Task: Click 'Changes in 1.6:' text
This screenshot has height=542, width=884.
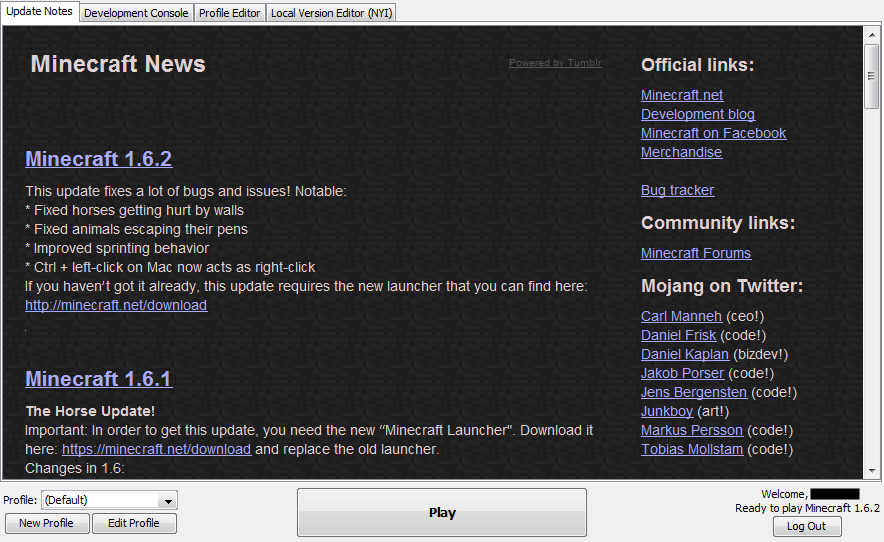Action: click(74, 469)
